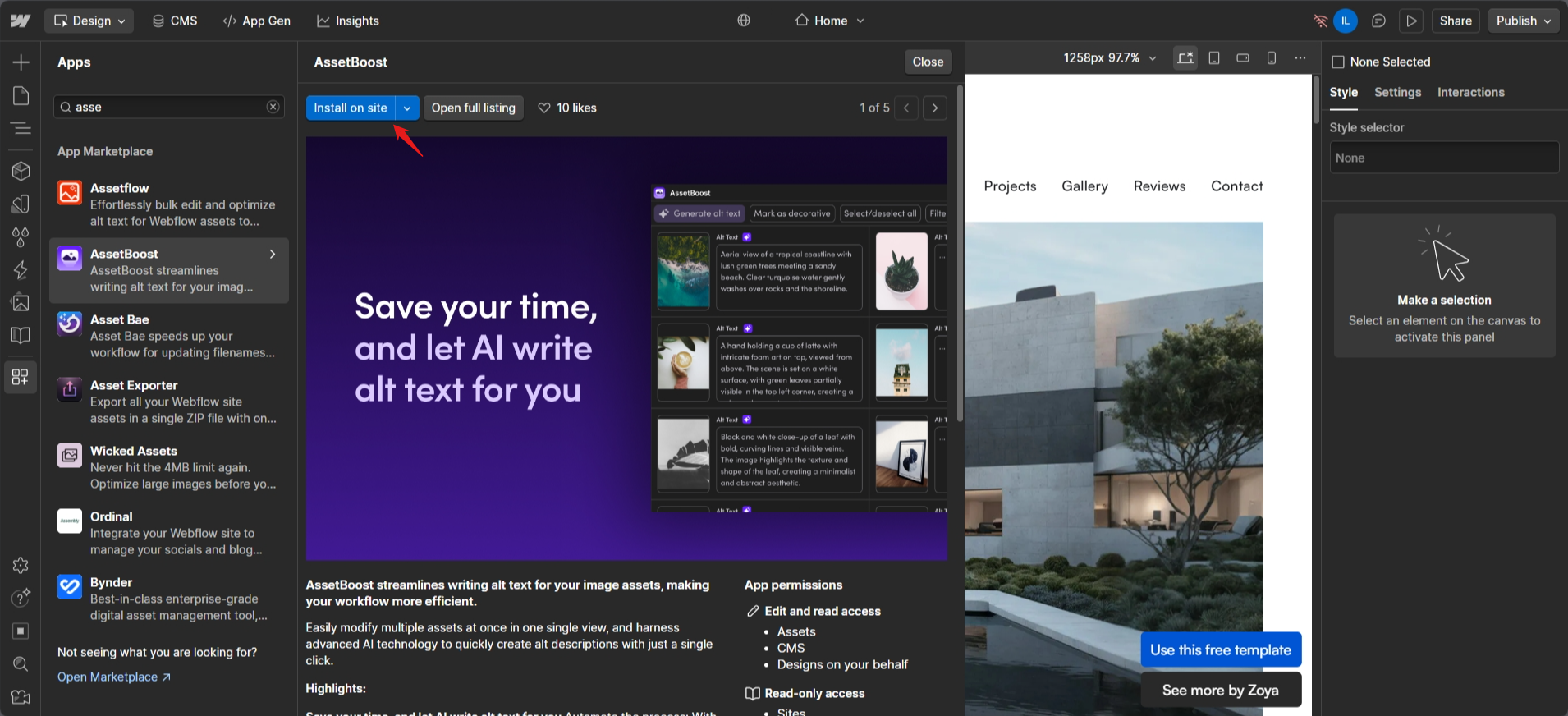Open the CMS book icon in sidebar
Viewport: 1568px width, 716px height.
[21, 335]
